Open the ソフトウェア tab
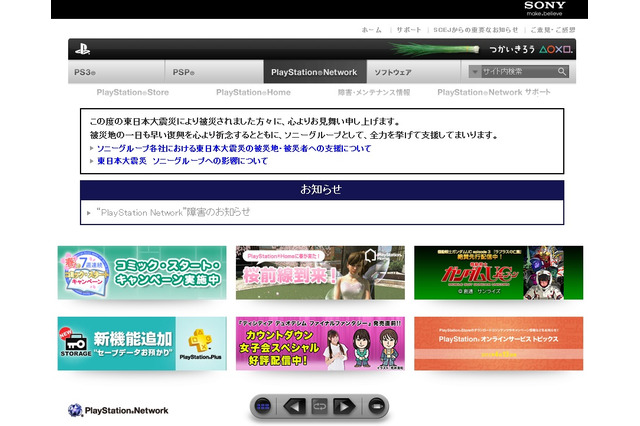This screenshot has height=426, width=640. pyautogui.click(x=413, y=72)
